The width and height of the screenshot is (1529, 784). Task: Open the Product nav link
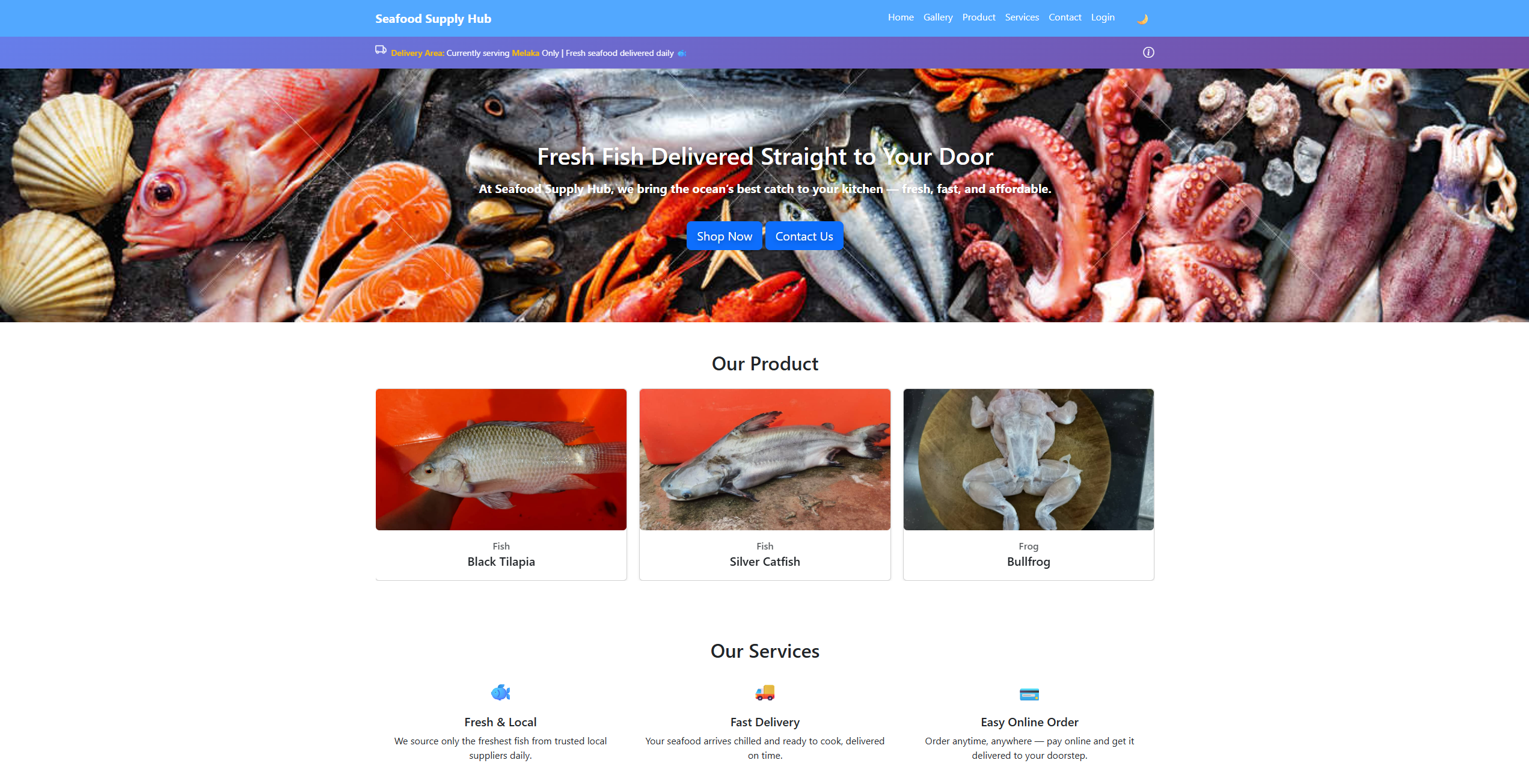[x=979, y=17]
